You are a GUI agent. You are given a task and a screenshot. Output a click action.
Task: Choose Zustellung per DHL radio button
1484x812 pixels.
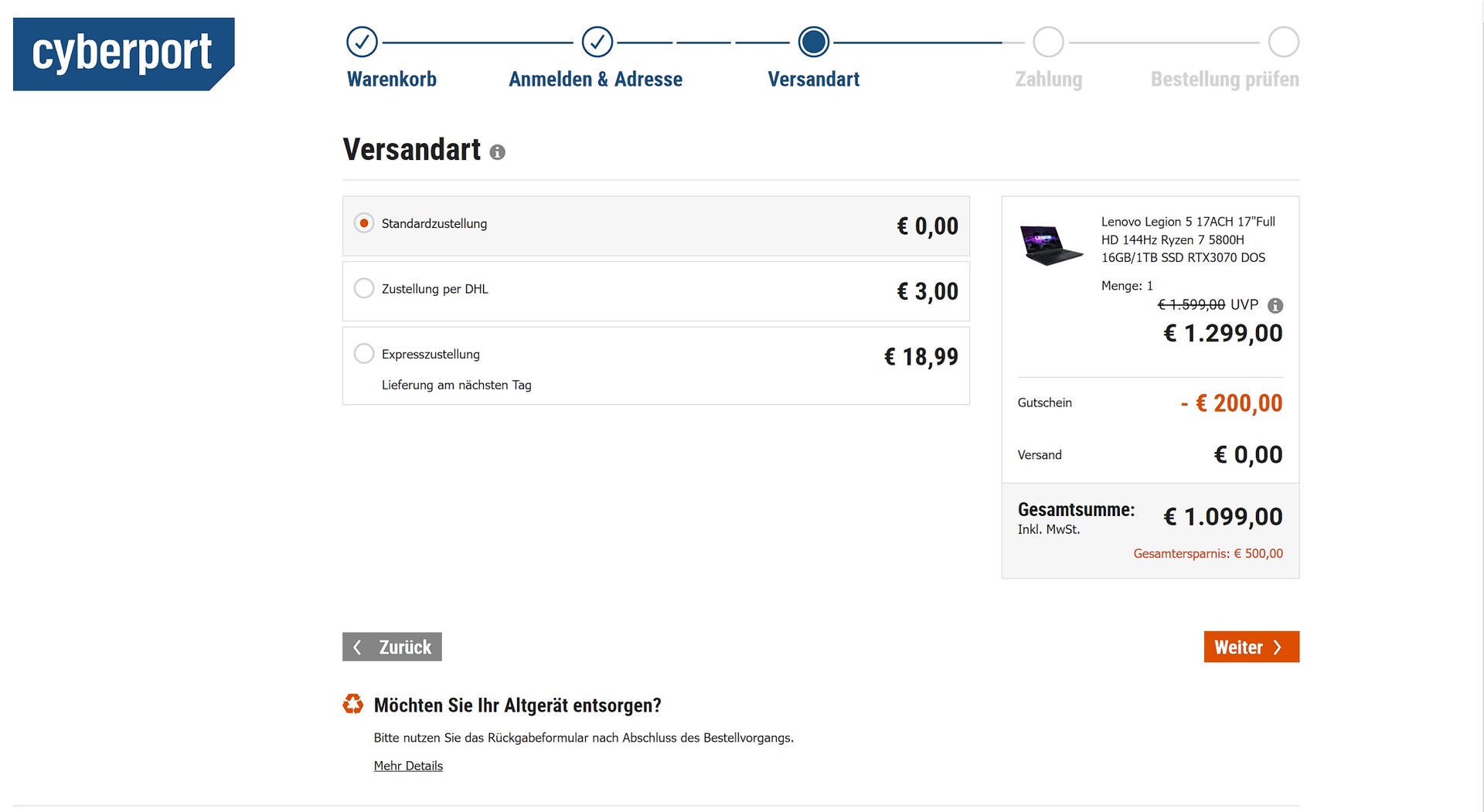click(x=364, y=288)
